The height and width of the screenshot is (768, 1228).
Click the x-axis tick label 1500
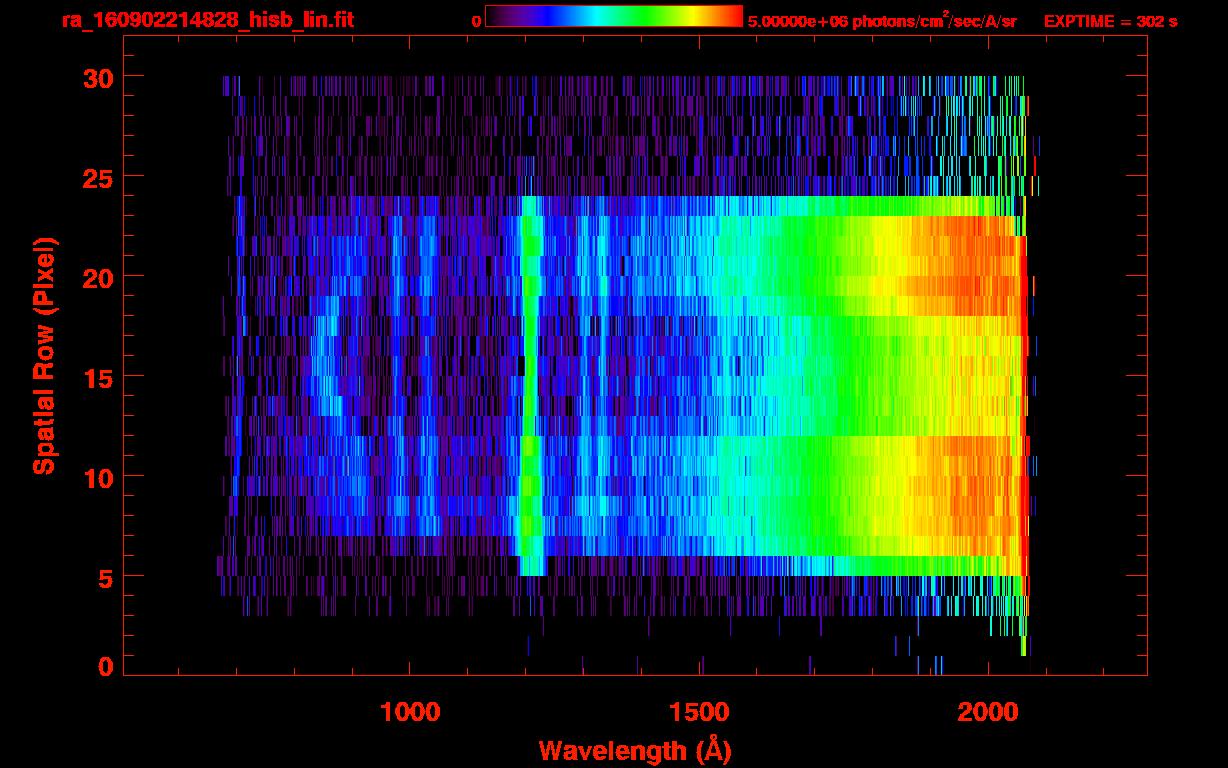pyautogui.click(x=699, y=712)
